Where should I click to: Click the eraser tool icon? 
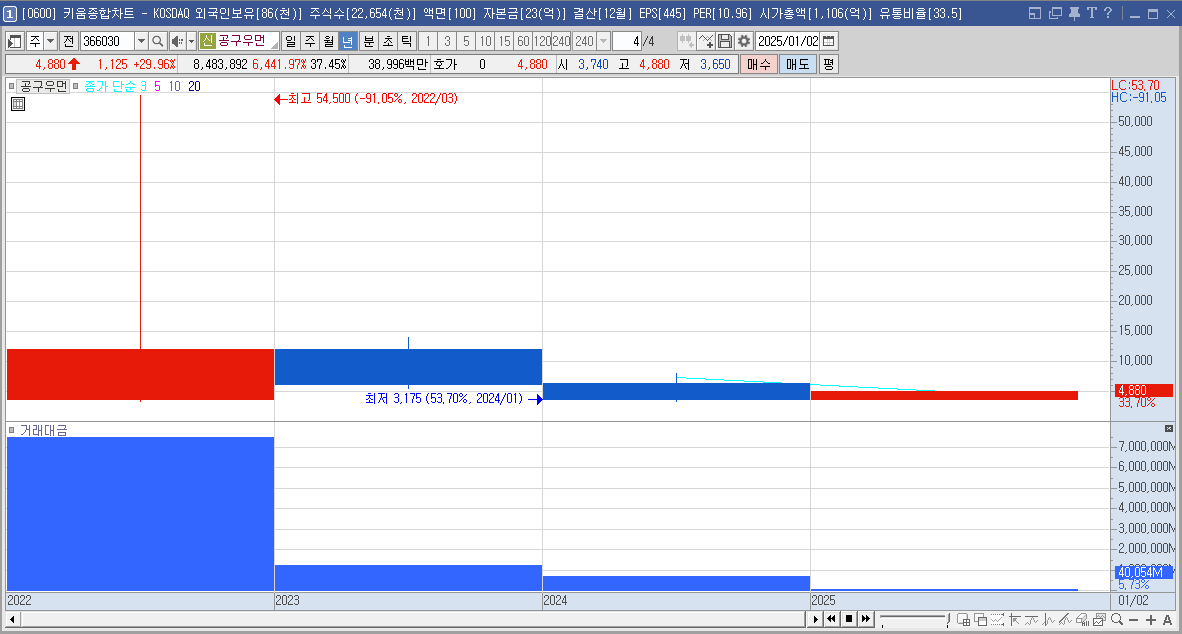(1082, 620)
